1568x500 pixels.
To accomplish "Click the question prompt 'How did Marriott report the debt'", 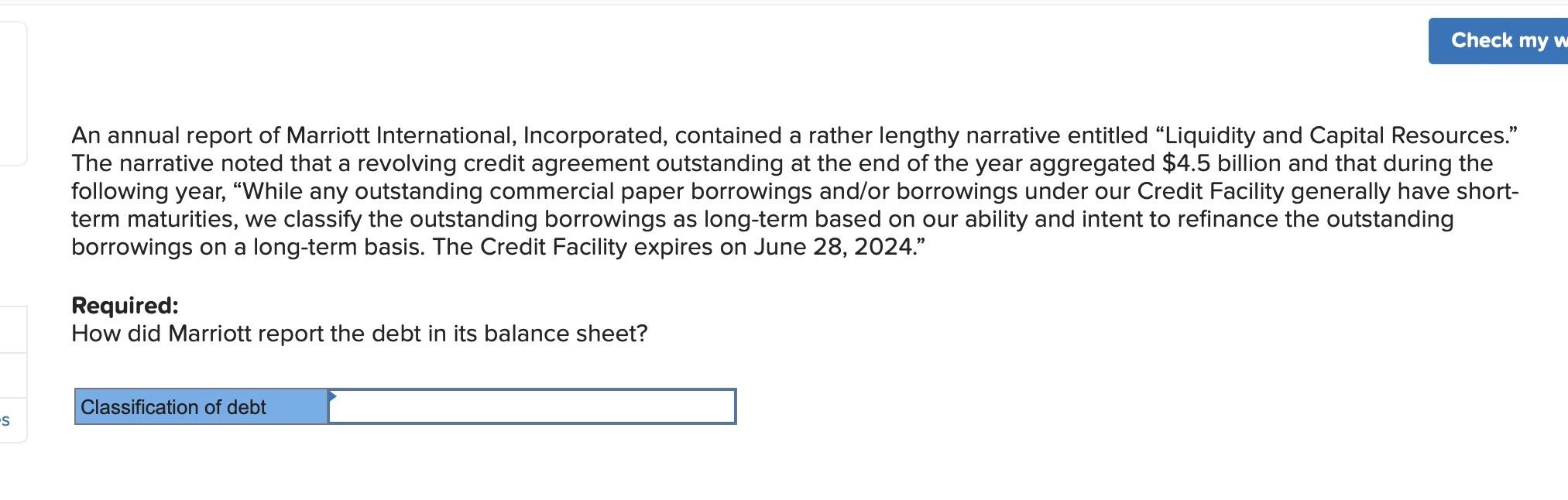I will (359, 333).
